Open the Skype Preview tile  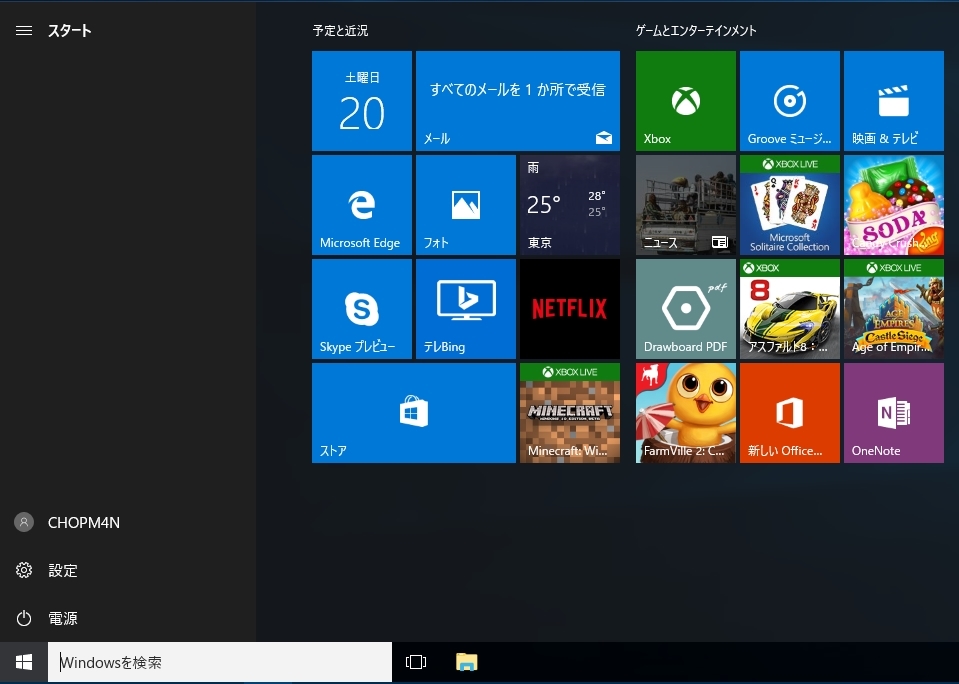pos(362,309)
